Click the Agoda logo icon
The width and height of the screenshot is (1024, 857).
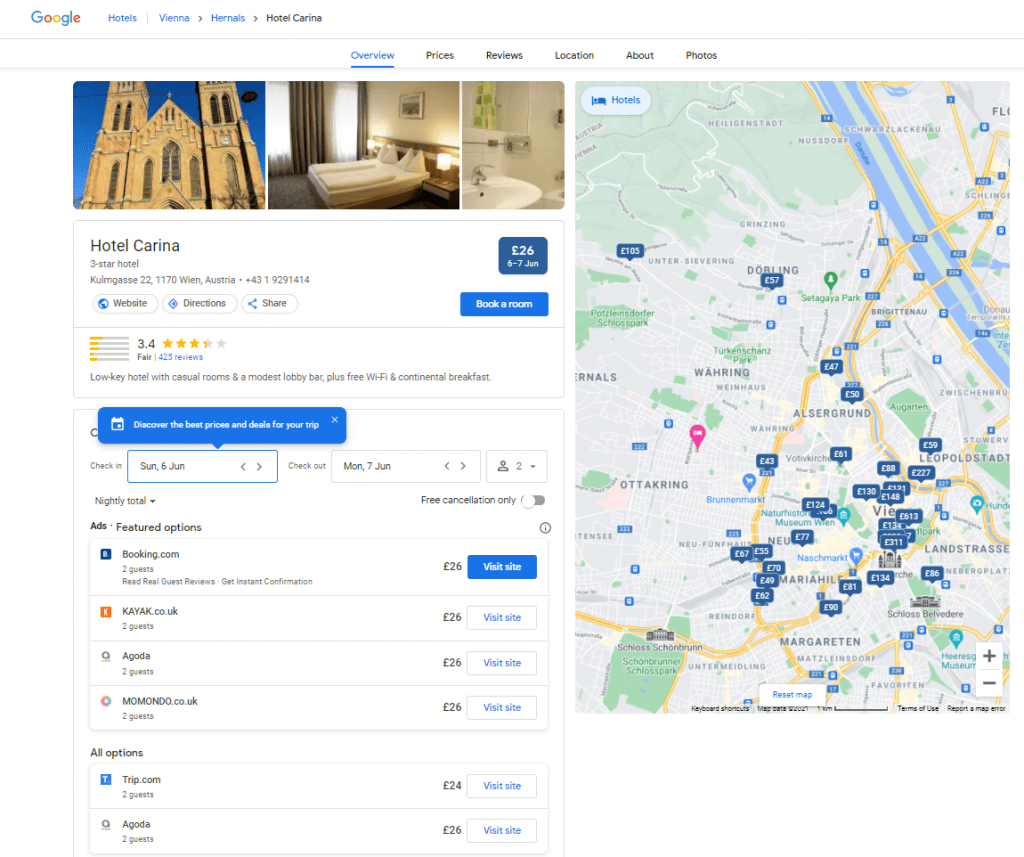tap(105, 657)
